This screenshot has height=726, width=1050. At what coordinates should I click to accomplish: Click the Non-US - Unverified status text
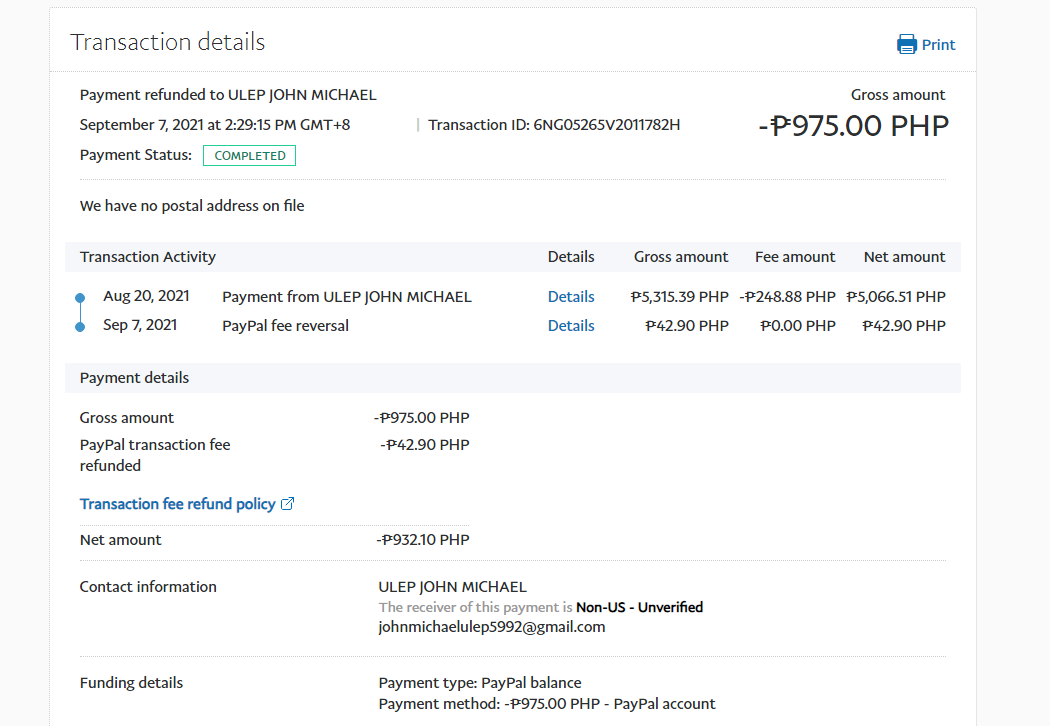click(x=639, y=607)
